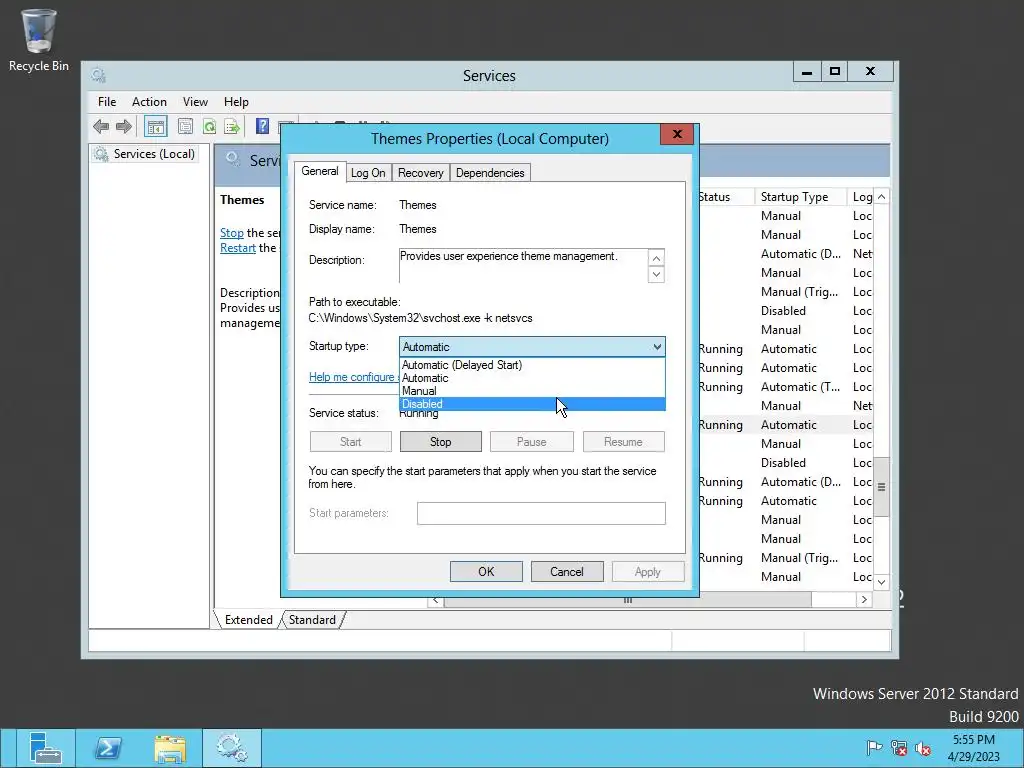Open the Help toolbar icon (question mark)

click(x=263, y=126)
